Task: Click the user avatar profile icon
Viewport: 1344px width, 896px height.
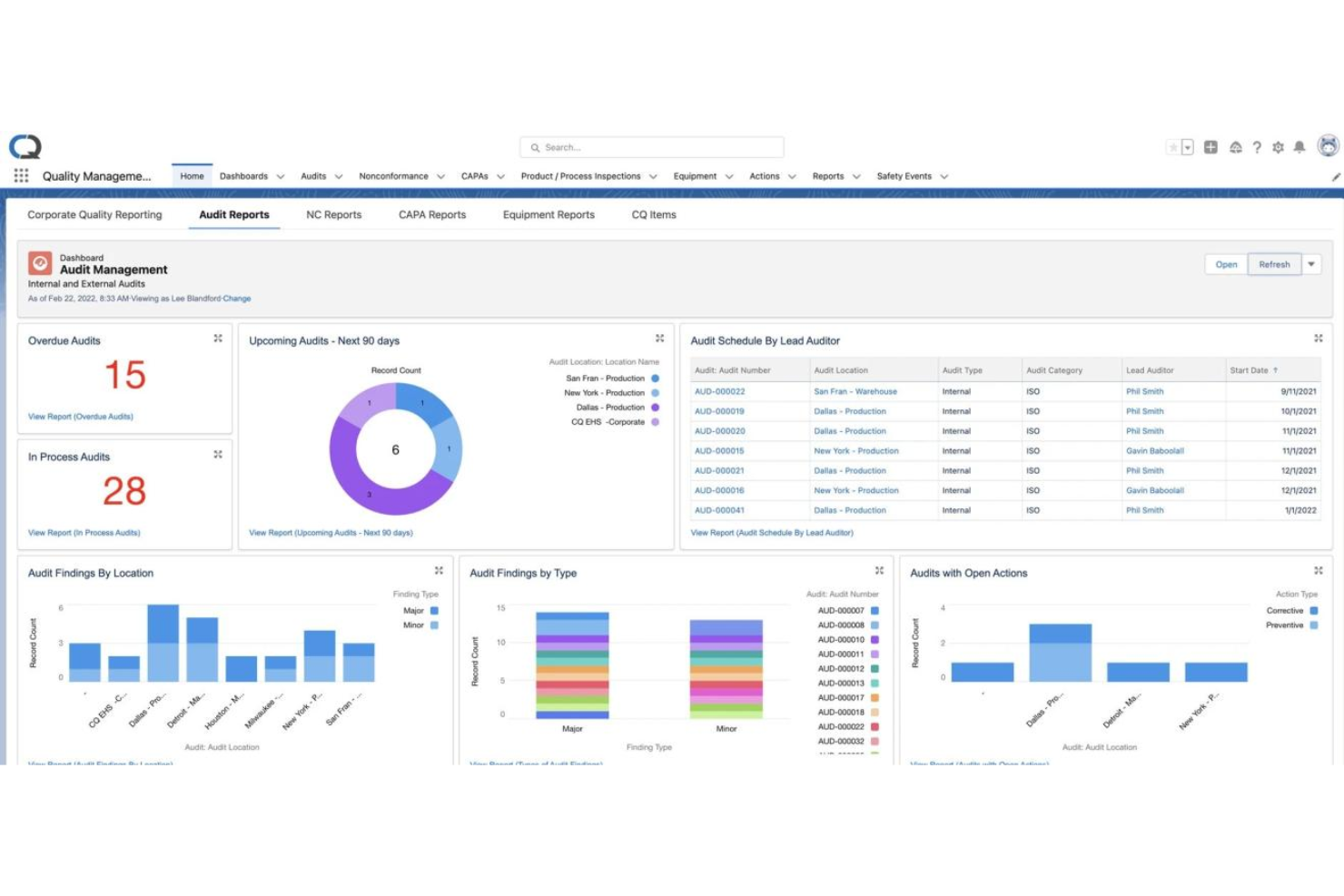Action: 1327,146
